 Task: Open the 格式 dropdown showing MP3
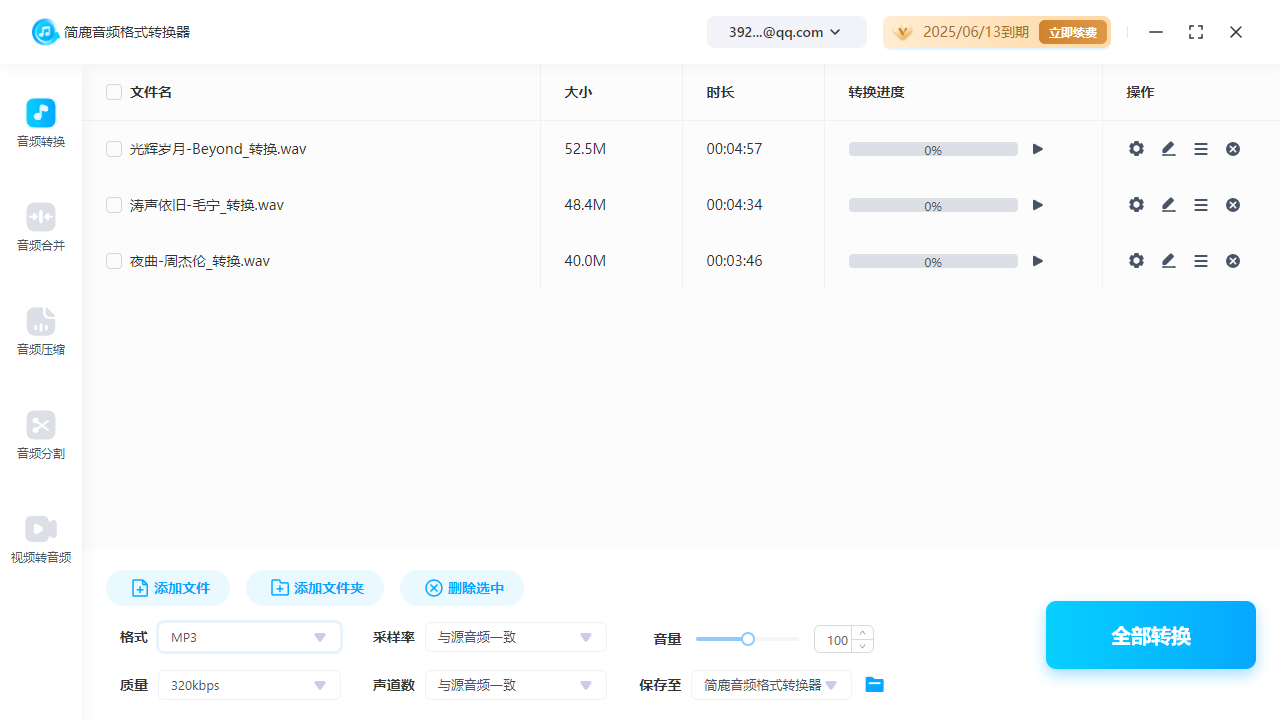pos(249,637)
